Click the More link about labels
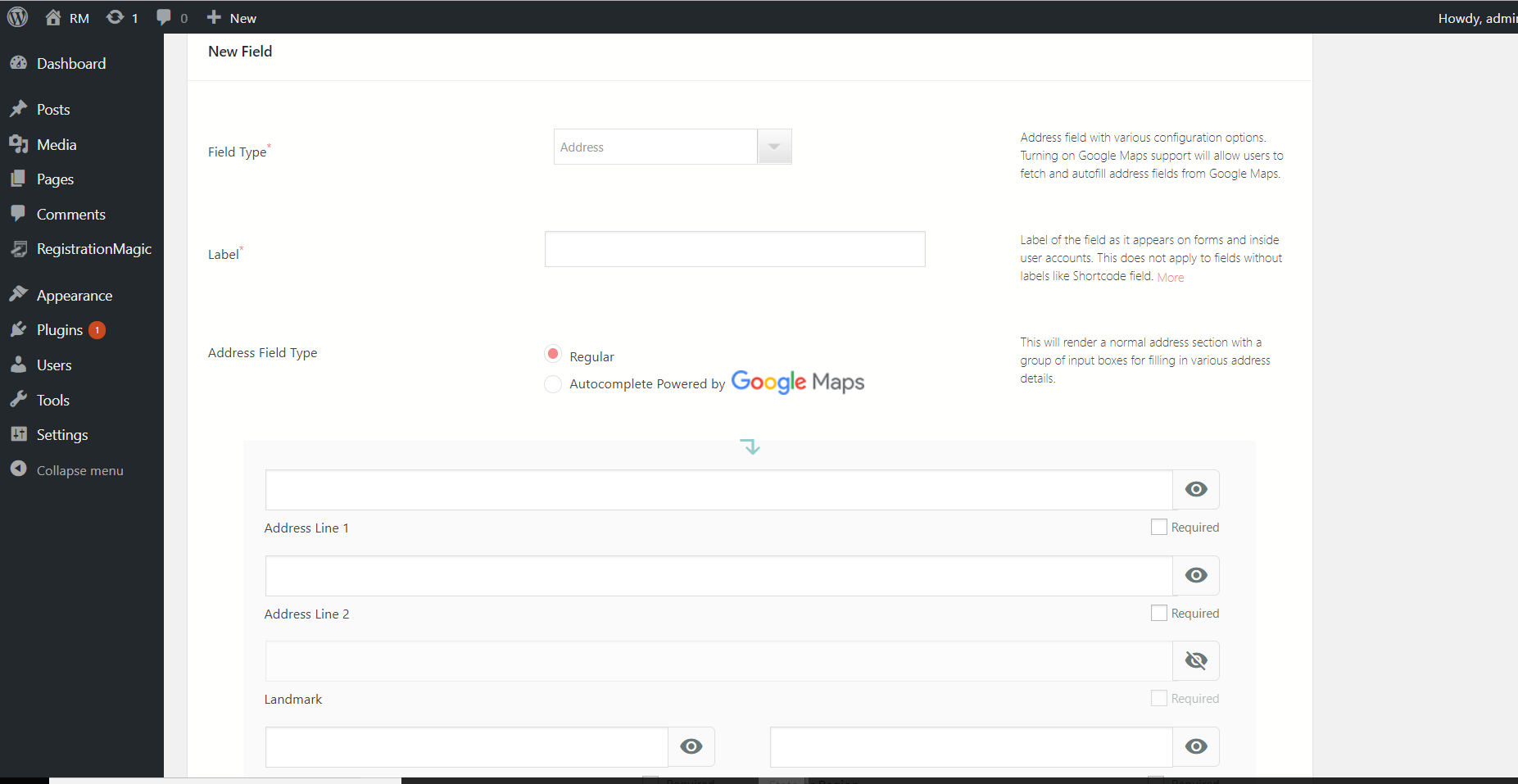Screen dimensions: 1518x784 pos(1170,276)
